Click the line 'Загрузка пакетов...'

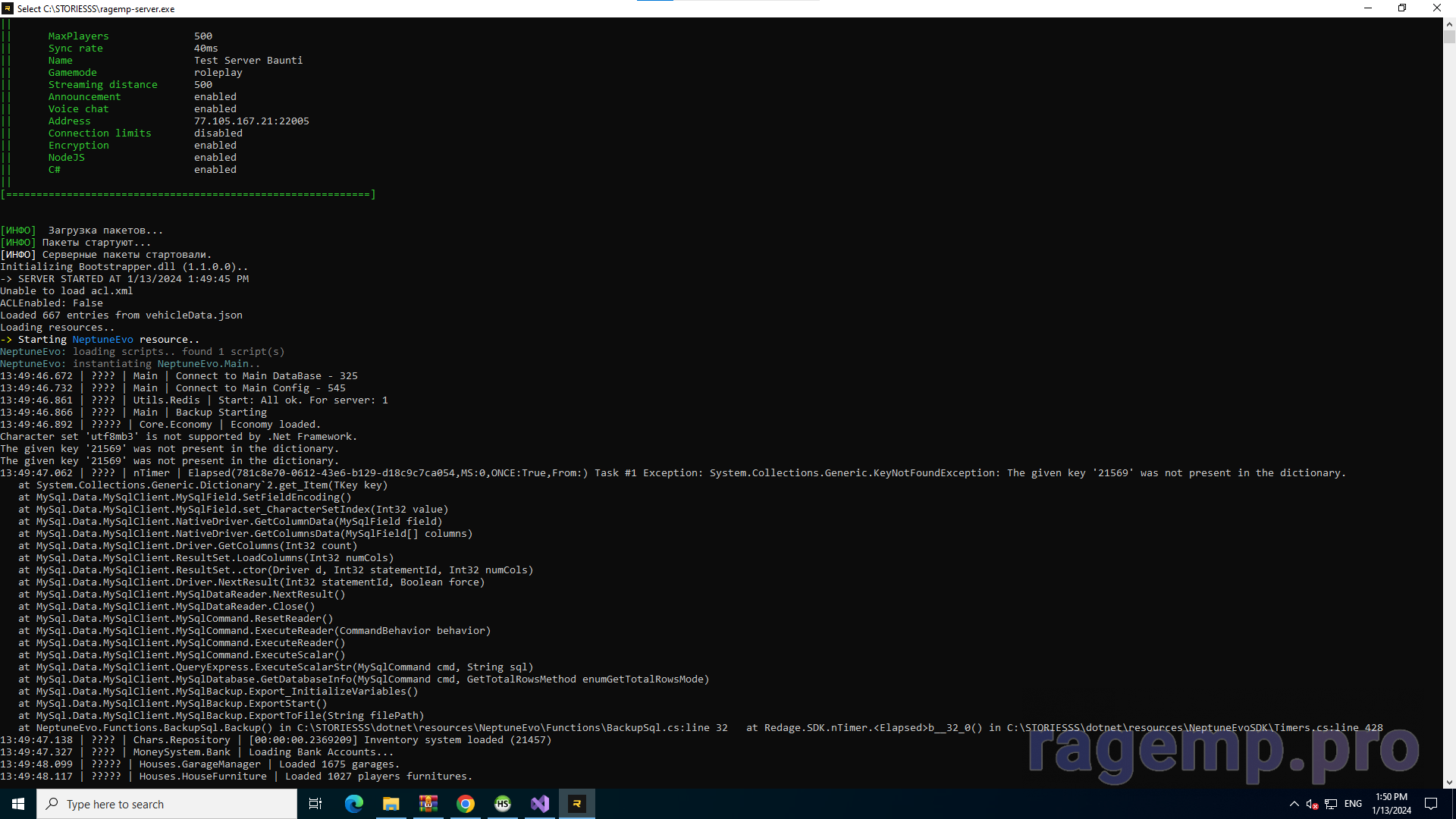coord(82,230)
